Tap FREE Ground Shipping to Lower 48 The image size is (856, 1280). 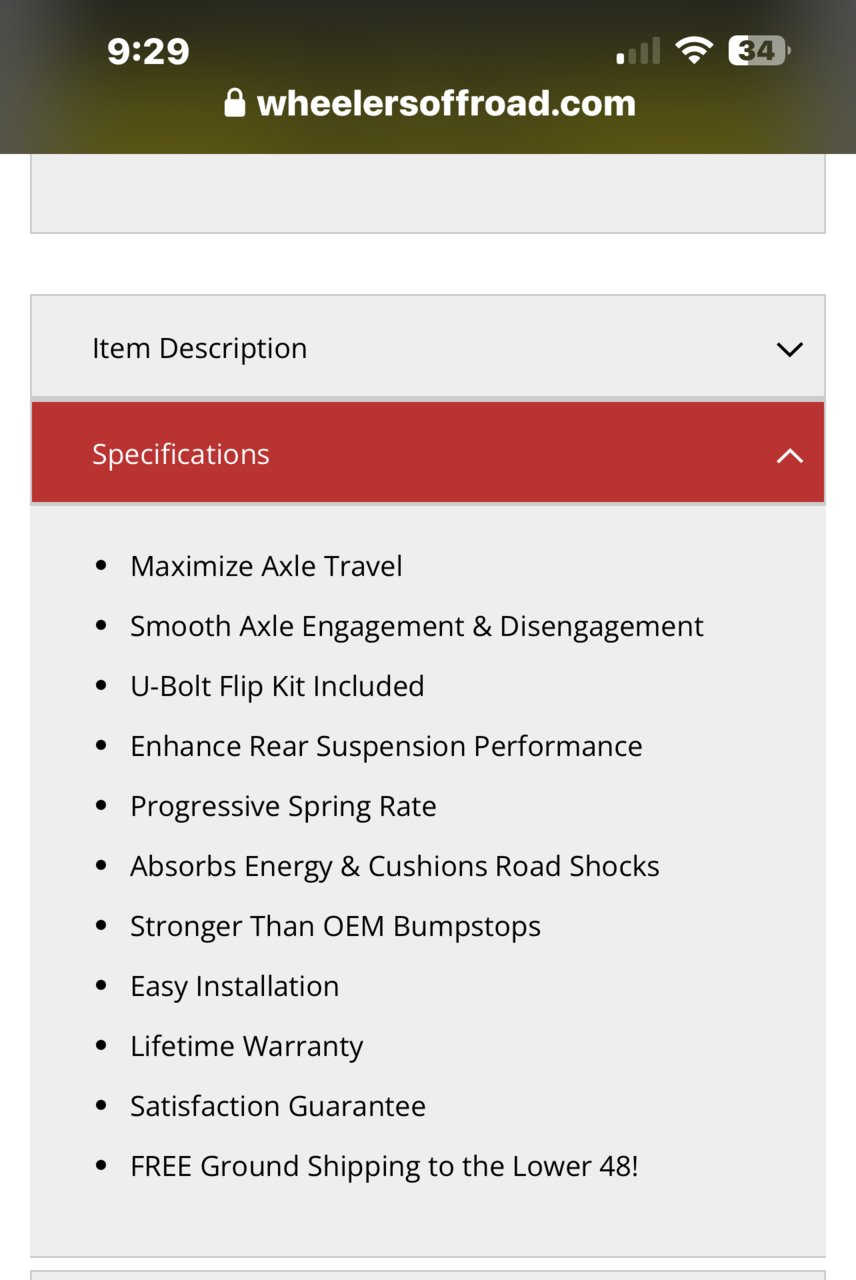384,1166
